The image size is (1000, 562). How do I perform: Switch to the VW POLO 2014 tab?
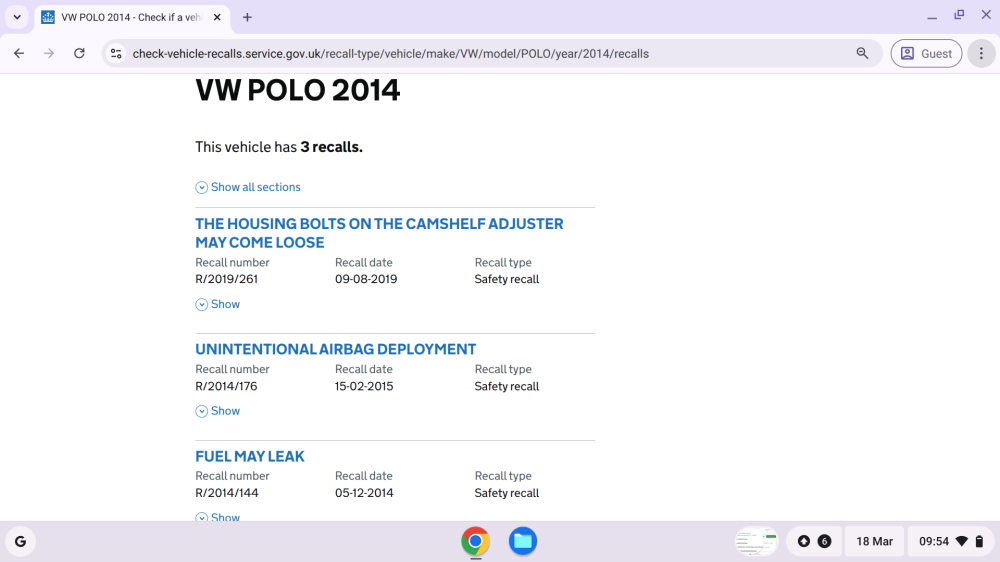[x=131, y=17]
